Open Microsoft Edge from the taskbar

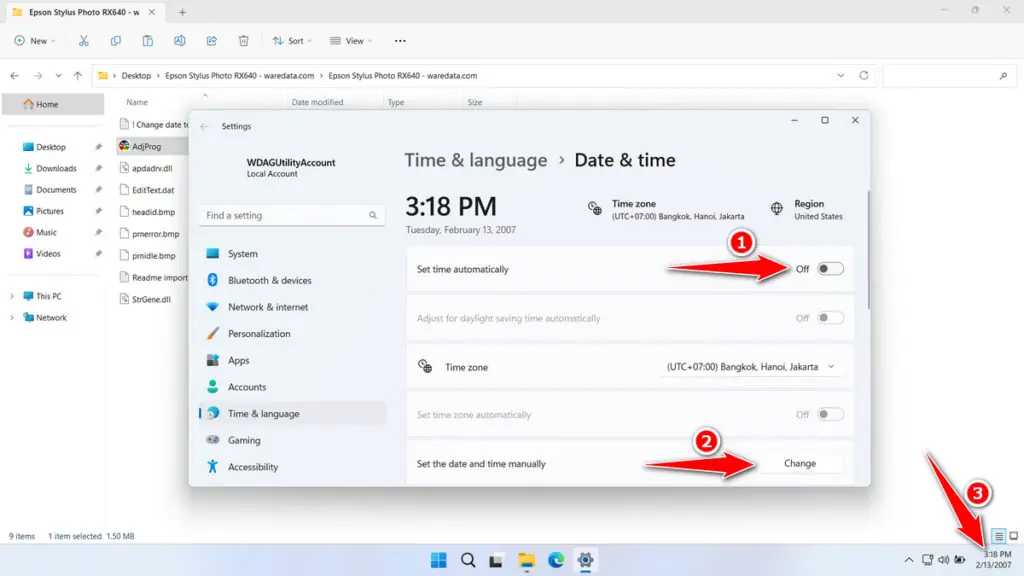click(x=555, y=560)
